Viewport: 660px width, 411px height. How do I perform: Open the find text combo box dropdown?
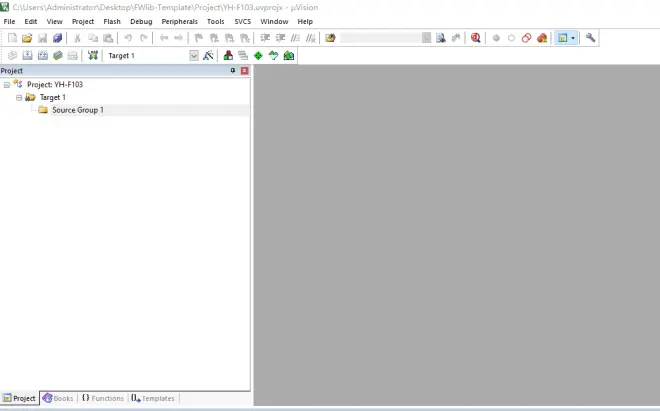(426, 38)
